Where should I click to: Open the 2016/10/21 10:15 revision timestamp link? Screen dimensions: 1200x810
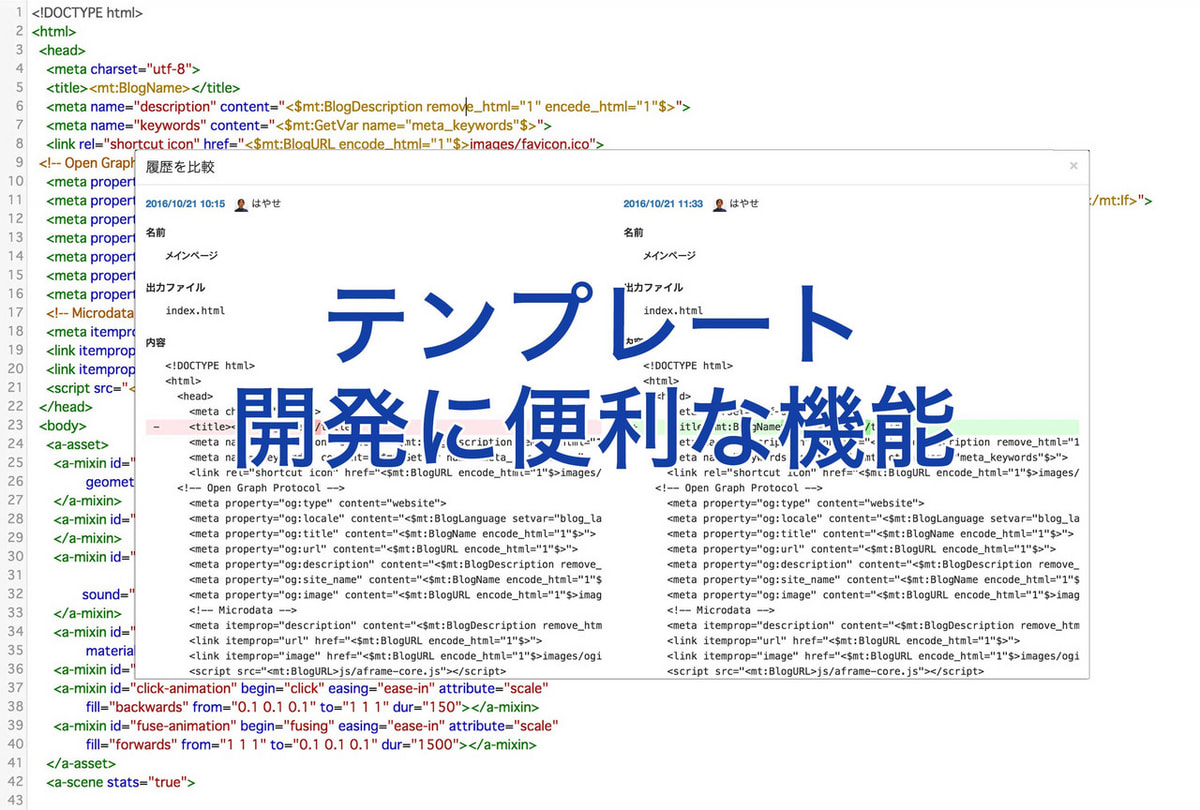pyautogui.click(x=185, y=204)
